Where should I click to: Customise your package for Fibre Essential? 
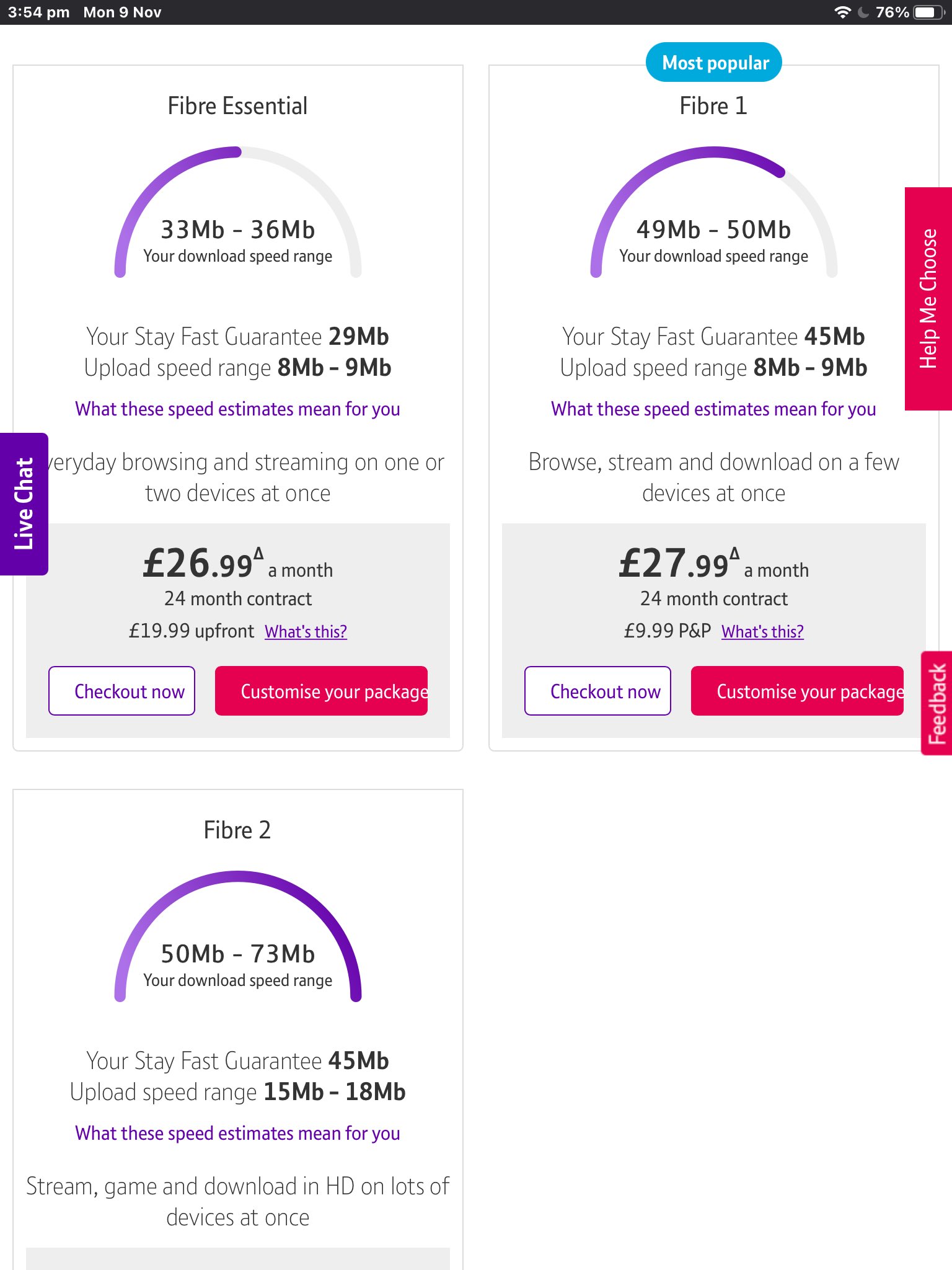click(x=321, y=691)
